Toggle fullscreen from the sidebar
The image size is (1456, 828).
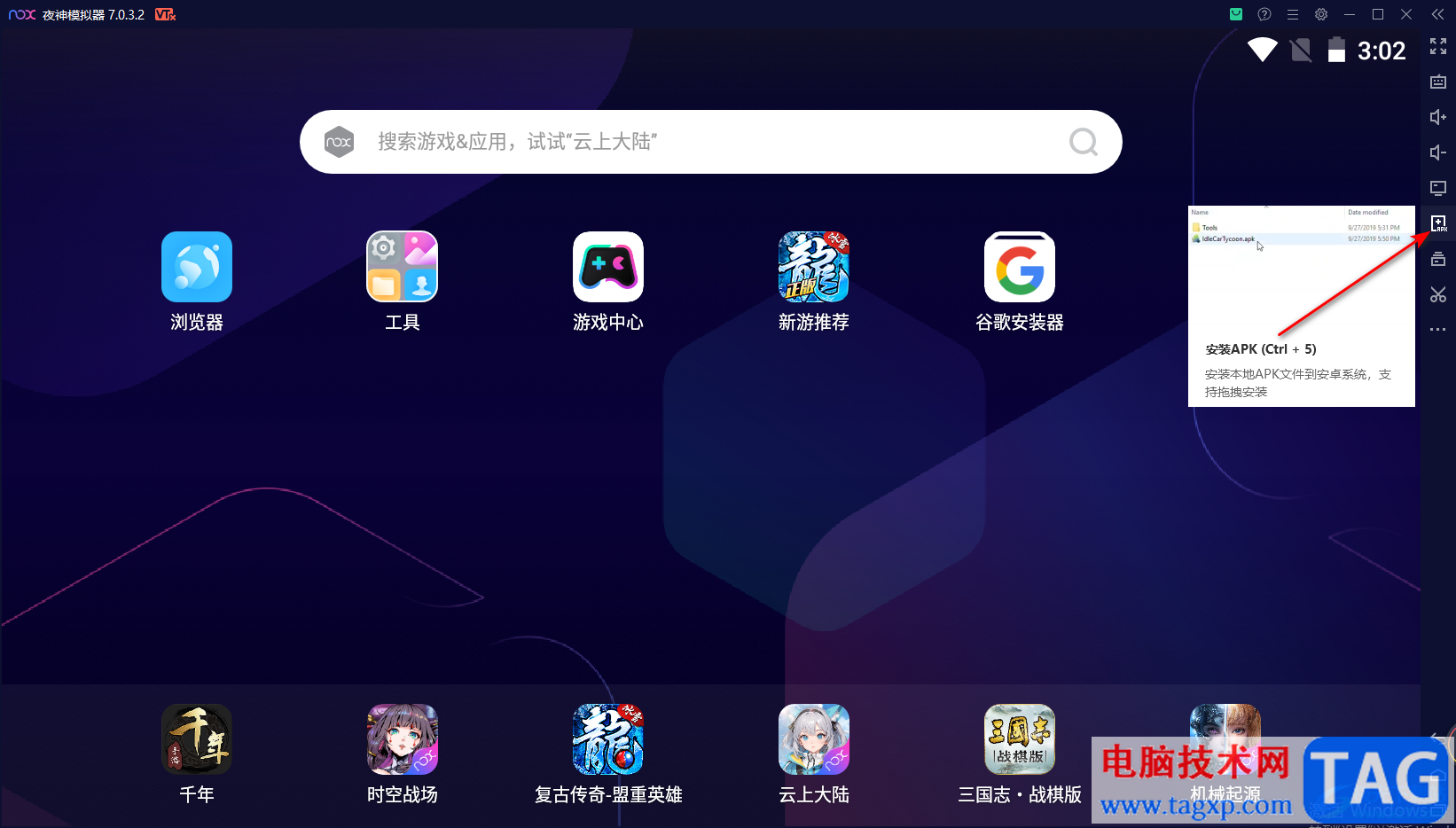(1438, 46)
